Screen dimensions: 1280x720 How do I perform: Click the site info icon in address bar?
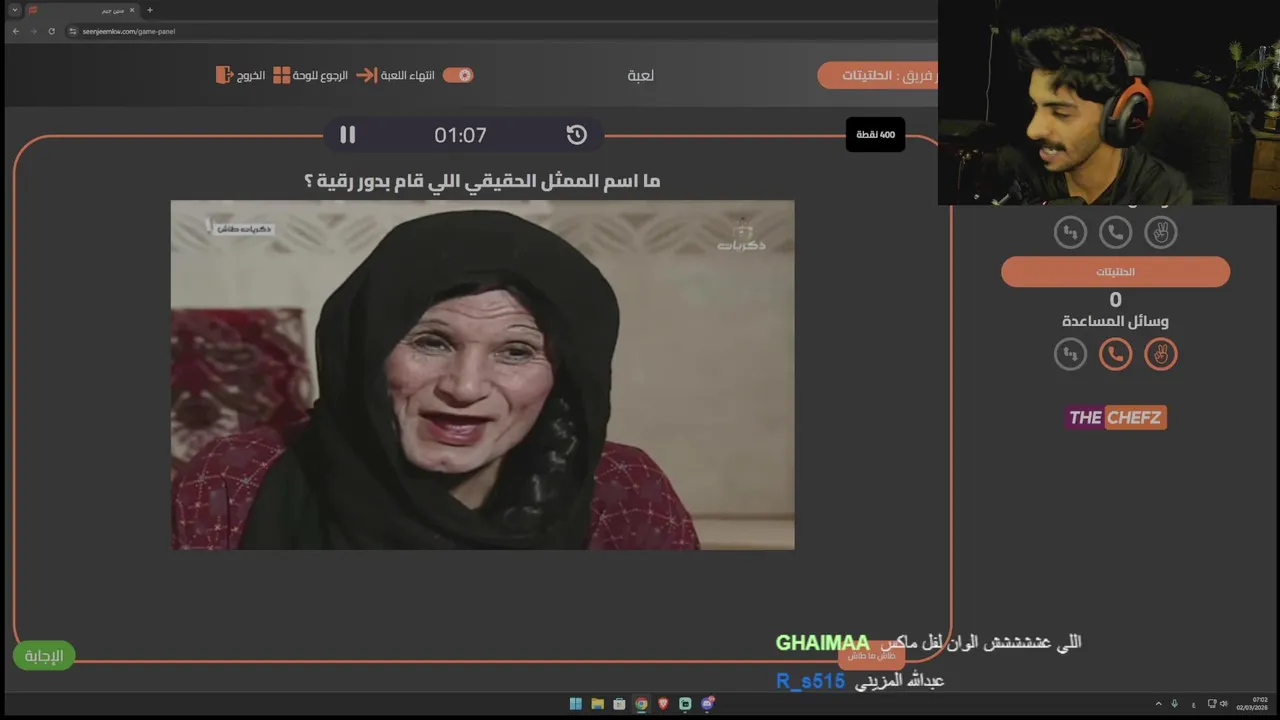click(73, 31)
